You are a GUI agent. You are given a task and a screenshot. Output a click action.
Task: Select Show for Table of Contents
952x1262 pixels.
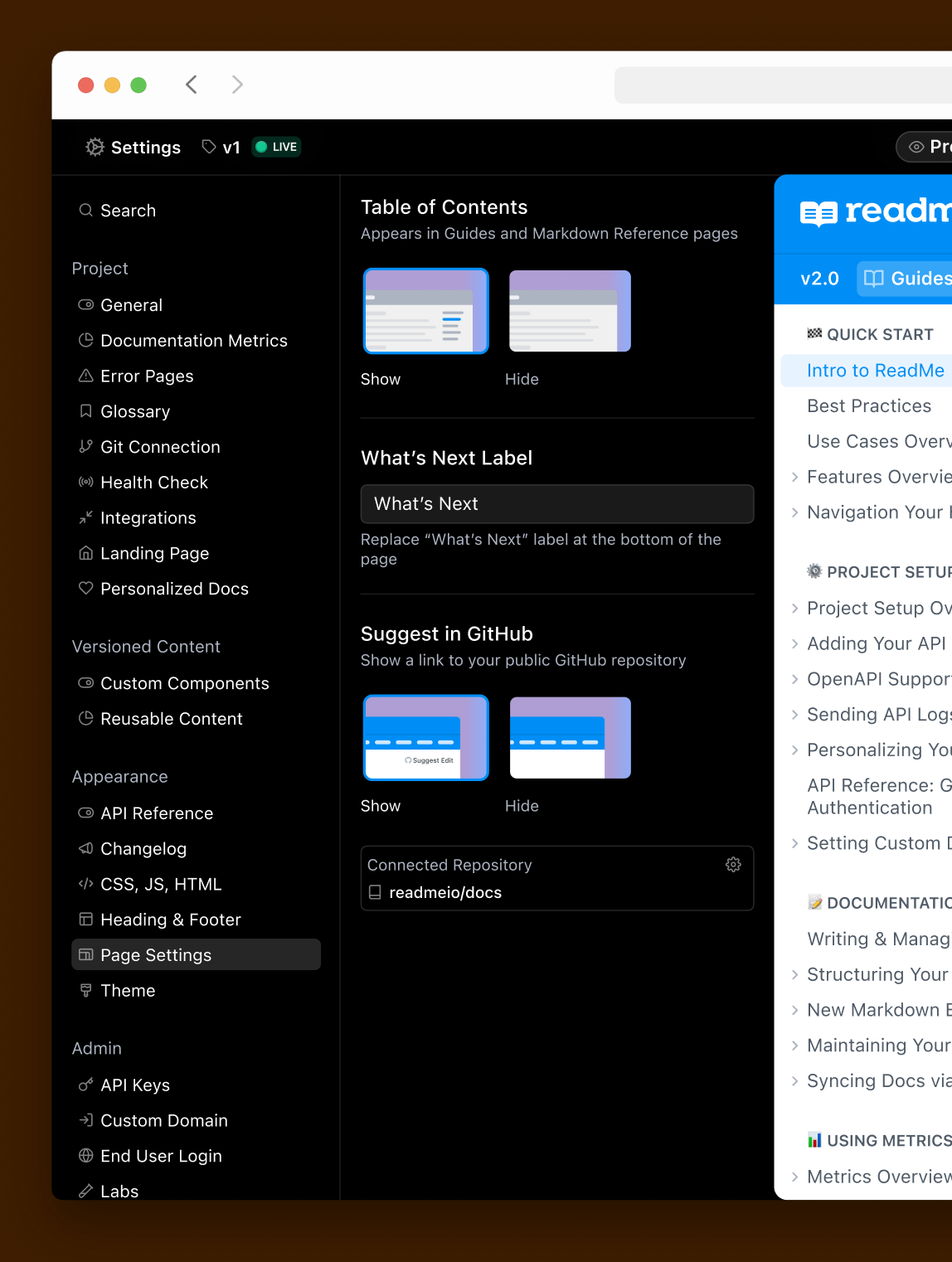pos(425,311)
